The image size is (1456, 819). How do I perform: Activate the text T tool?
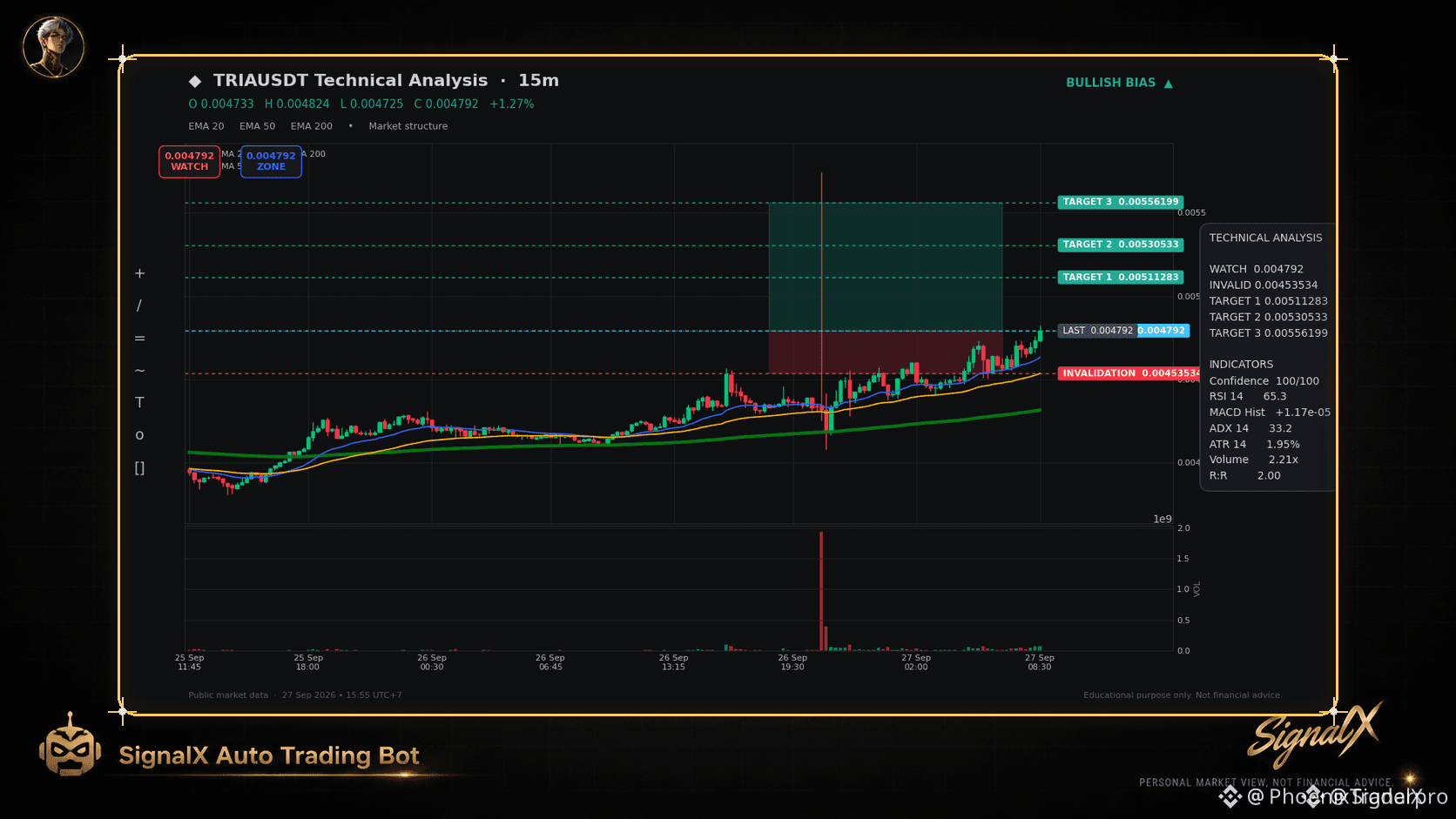pos(139,402)
